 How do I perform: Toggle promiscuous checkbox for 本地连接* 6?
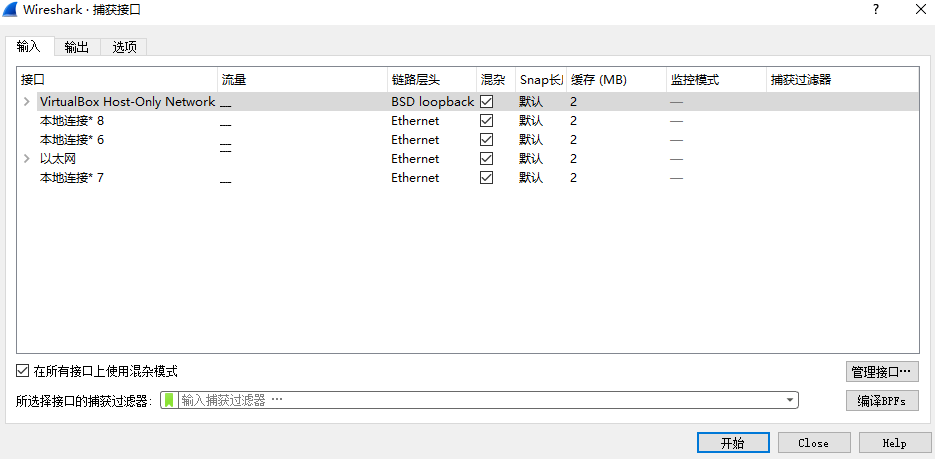coord(487,139)
